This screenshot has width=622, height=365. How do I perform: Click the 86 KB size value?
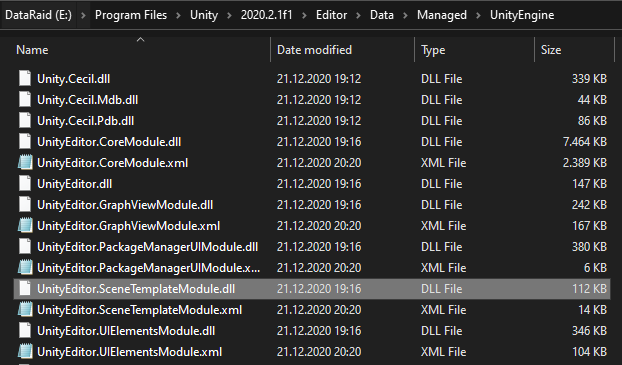[592, 121]
